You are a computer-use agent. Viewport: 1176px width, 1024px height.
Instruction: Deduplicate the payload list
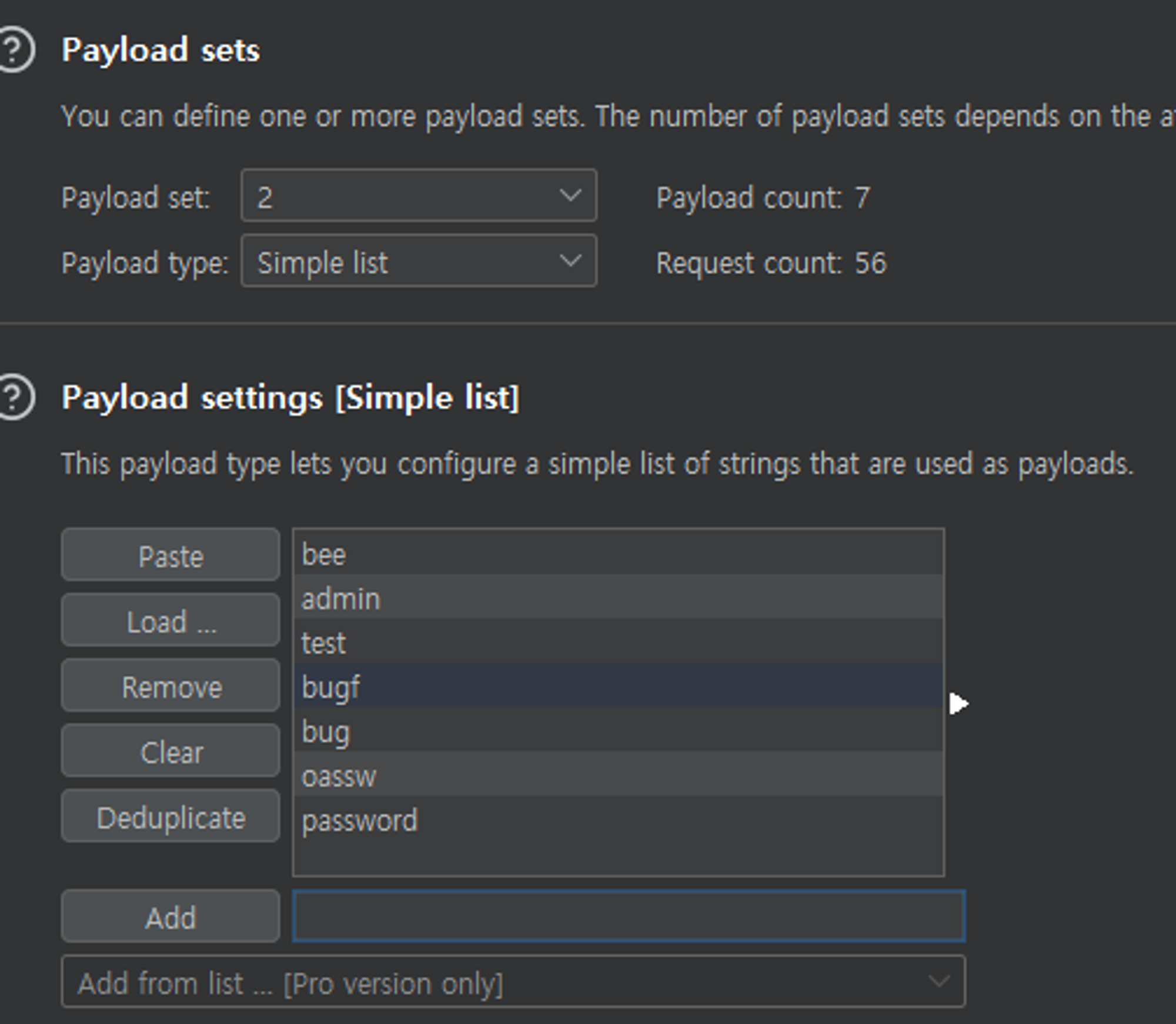pos(171,816)
